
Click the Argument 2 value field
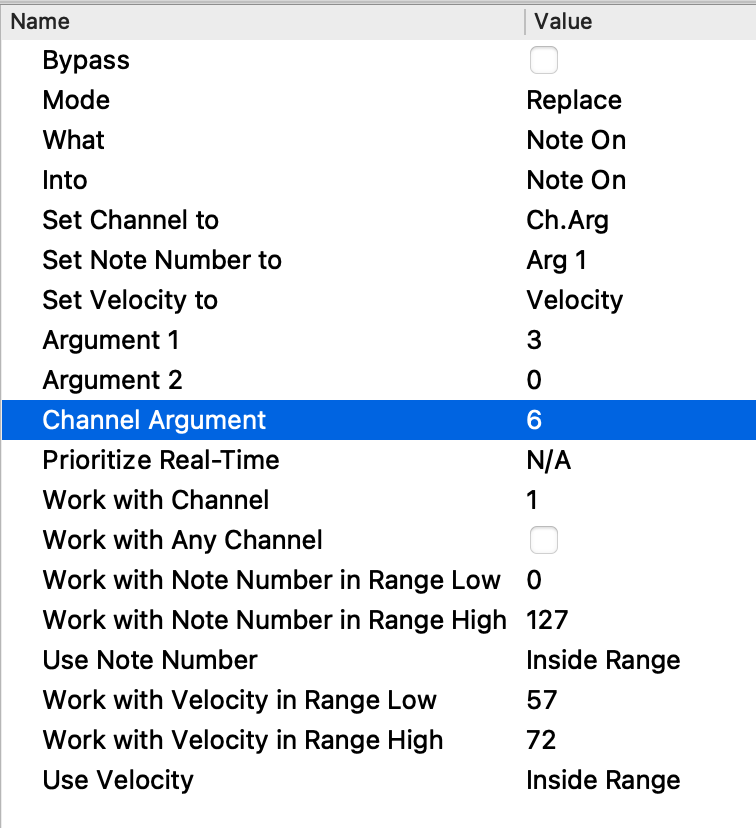click(x=534, y=381)
